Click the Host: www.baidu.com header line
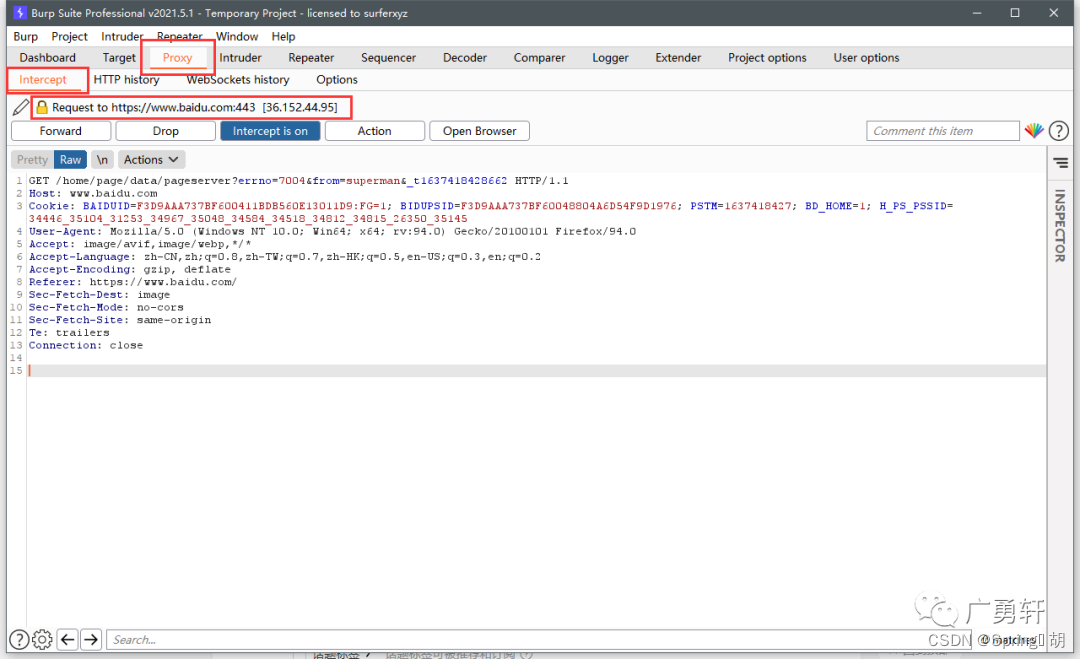Image resolution: width=1080 pixels, height=659 pixels. point(93,193)
